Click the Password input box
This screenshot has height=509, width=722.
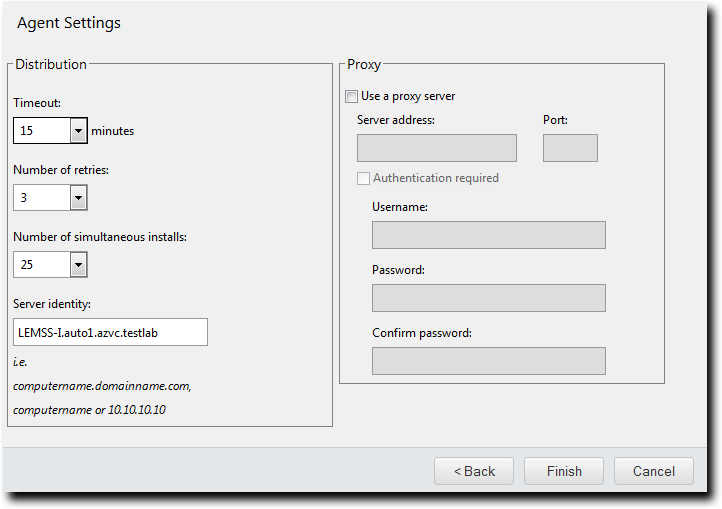pos(488,298)
